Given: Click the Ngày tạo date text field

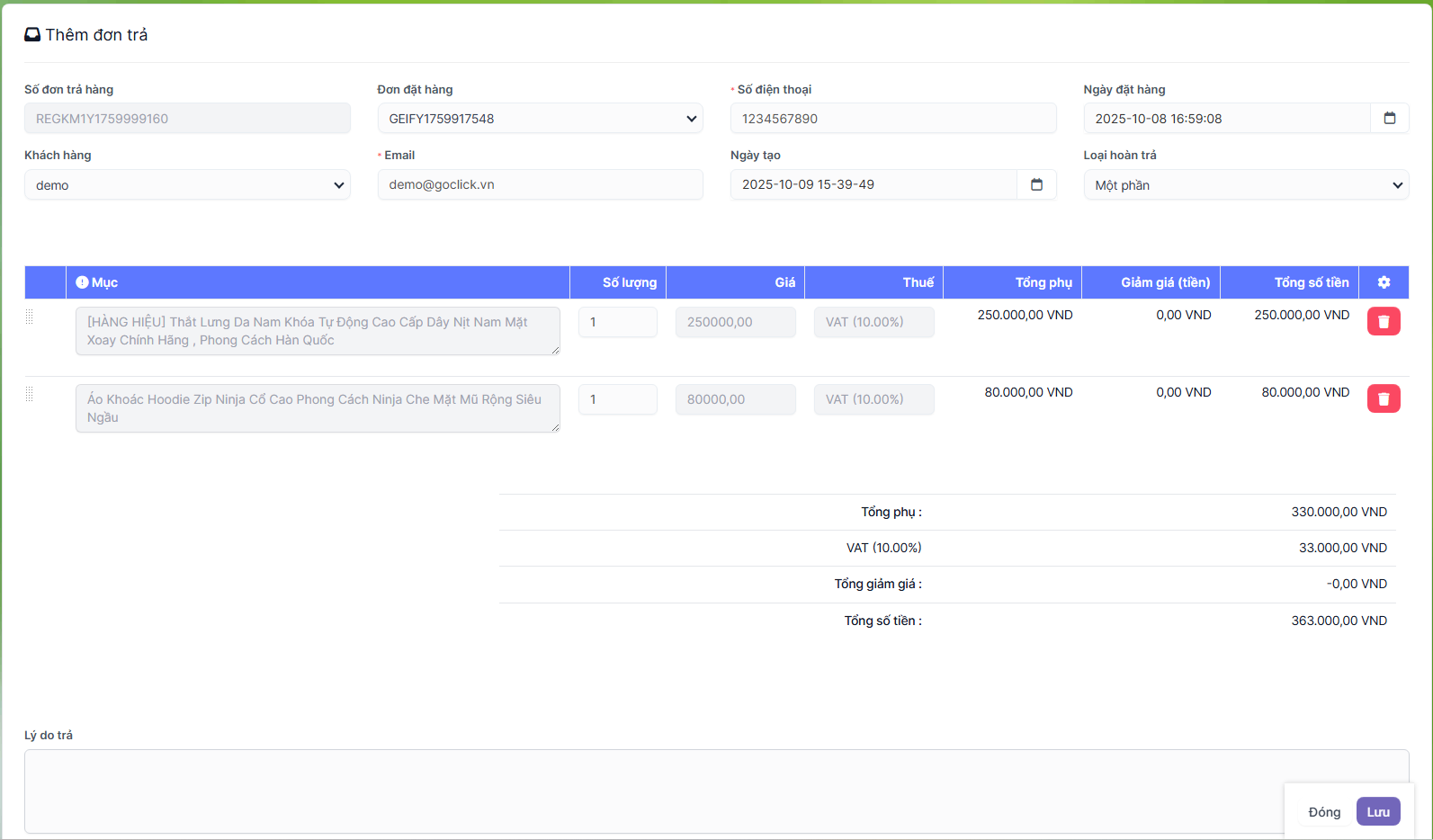Looking at the screenshot, I should coord(873,184).
